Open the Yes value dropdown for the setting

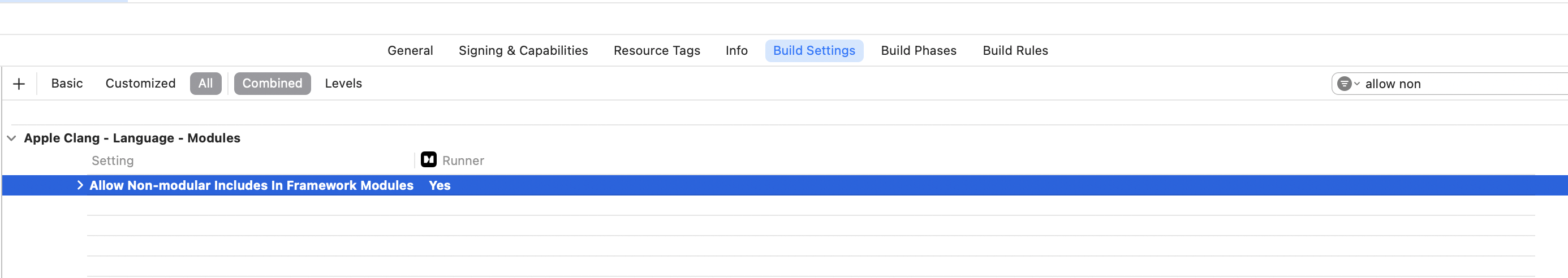[x=440, y=185]
